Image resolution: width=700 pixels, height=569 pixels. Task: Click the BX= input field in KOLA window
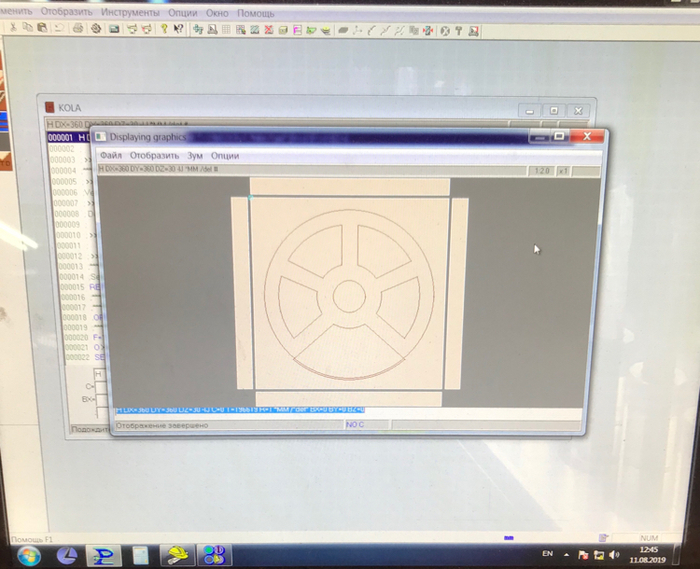[102, 399]
